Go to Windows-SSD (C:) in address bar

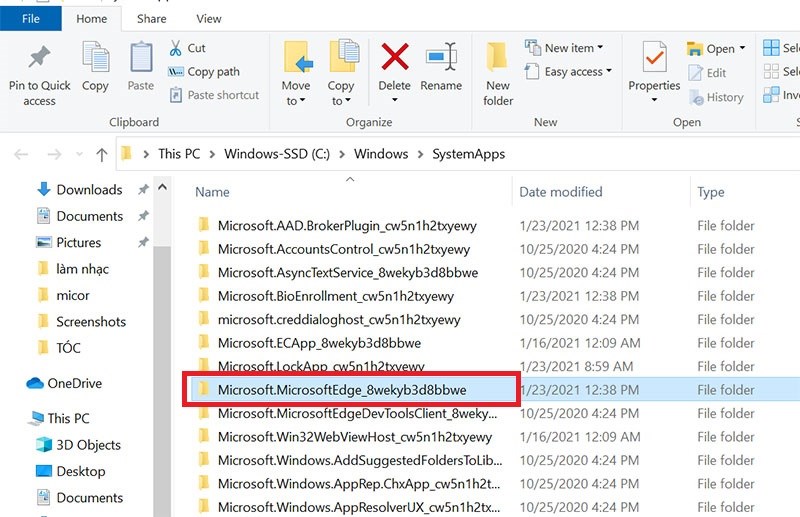[277, 154]
